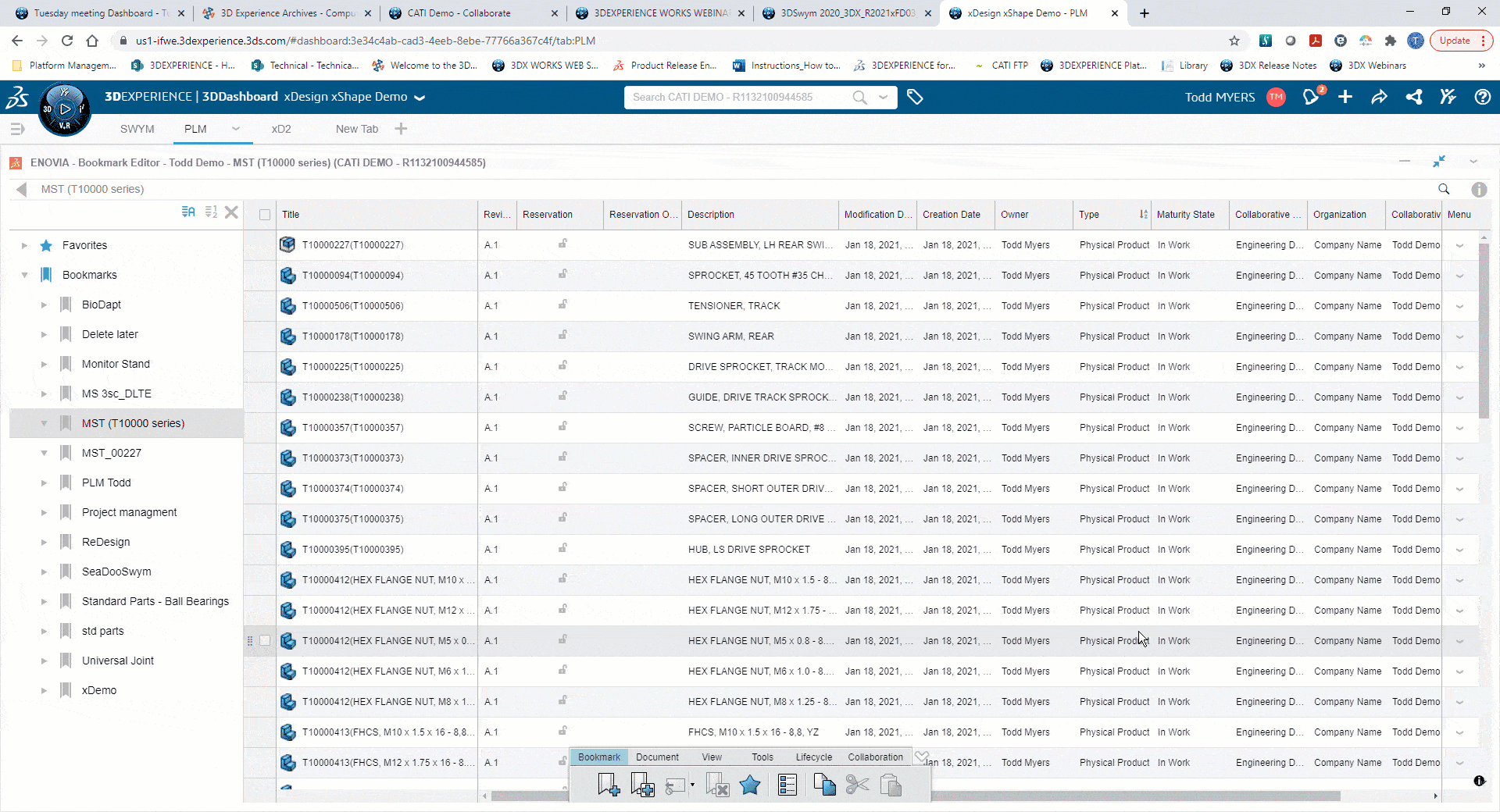This screenshot has width=1500, height=812.
Task: Open the widget menu chevron at top right
Action: [x=1473, y=161]
